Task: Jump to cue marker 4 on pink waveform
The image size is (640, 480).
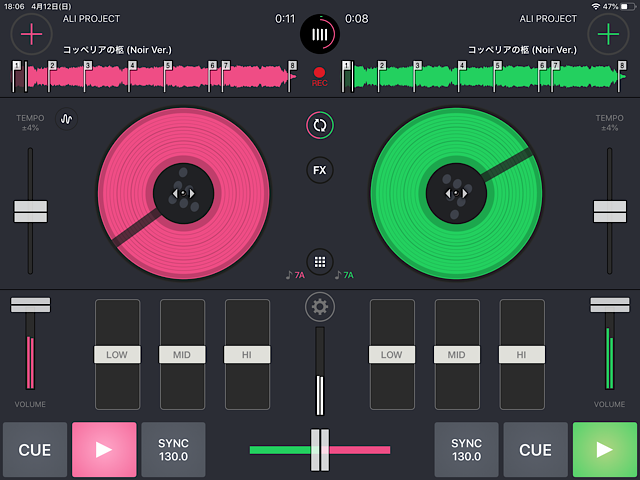Action: pyautogui.click(x=132, y=65)
